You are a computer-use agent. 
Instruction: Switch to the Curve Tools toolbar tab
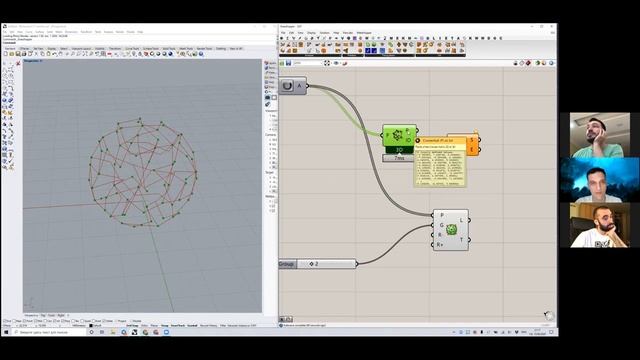coord(132,49)
